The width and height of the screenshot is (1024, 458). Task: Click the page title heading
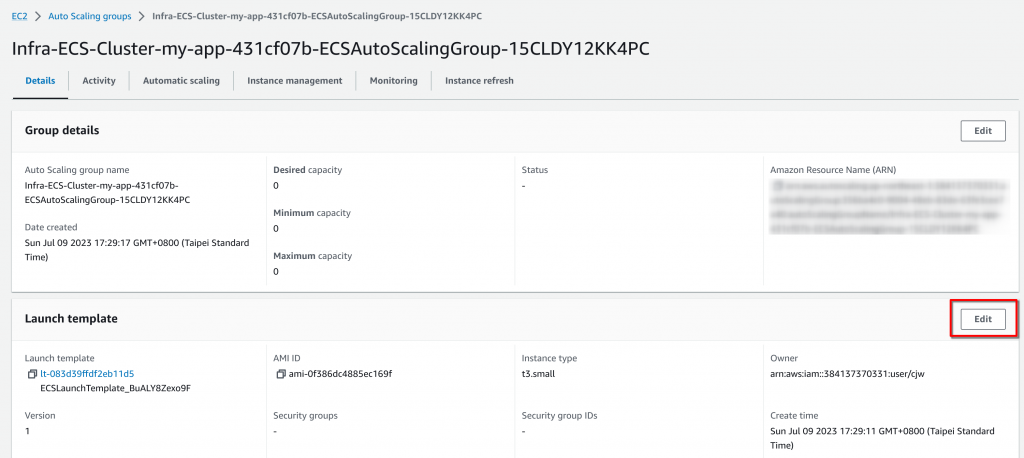[x=332, y=48]
